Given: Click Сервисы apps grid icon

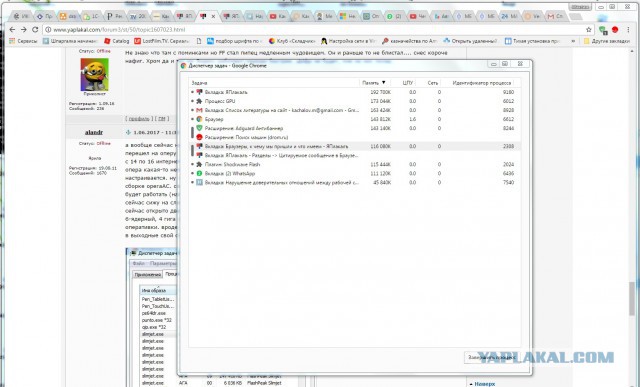Looking at the screenshot, I should pos(12,41).
